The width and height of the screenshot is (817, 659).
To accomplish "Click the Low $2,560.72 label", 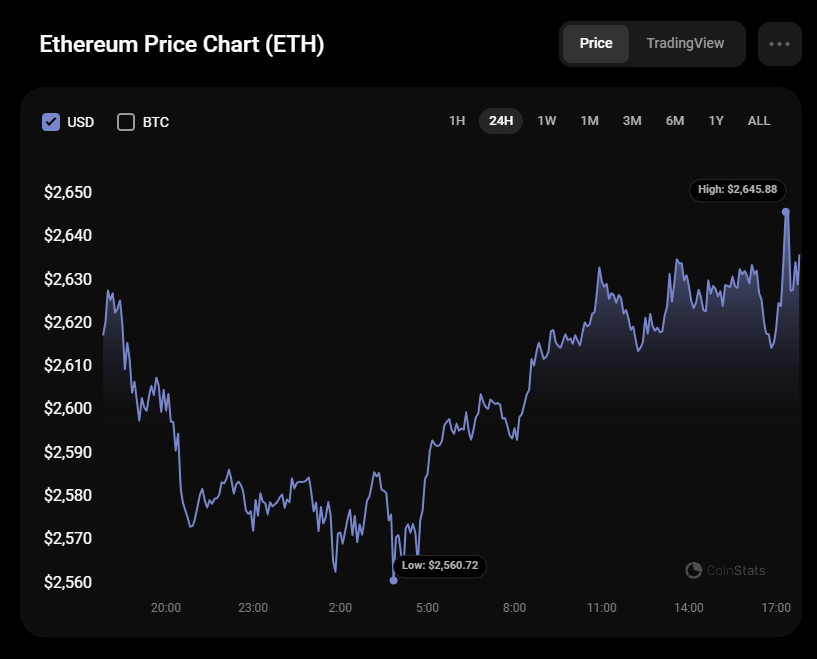I will point(440,566).
